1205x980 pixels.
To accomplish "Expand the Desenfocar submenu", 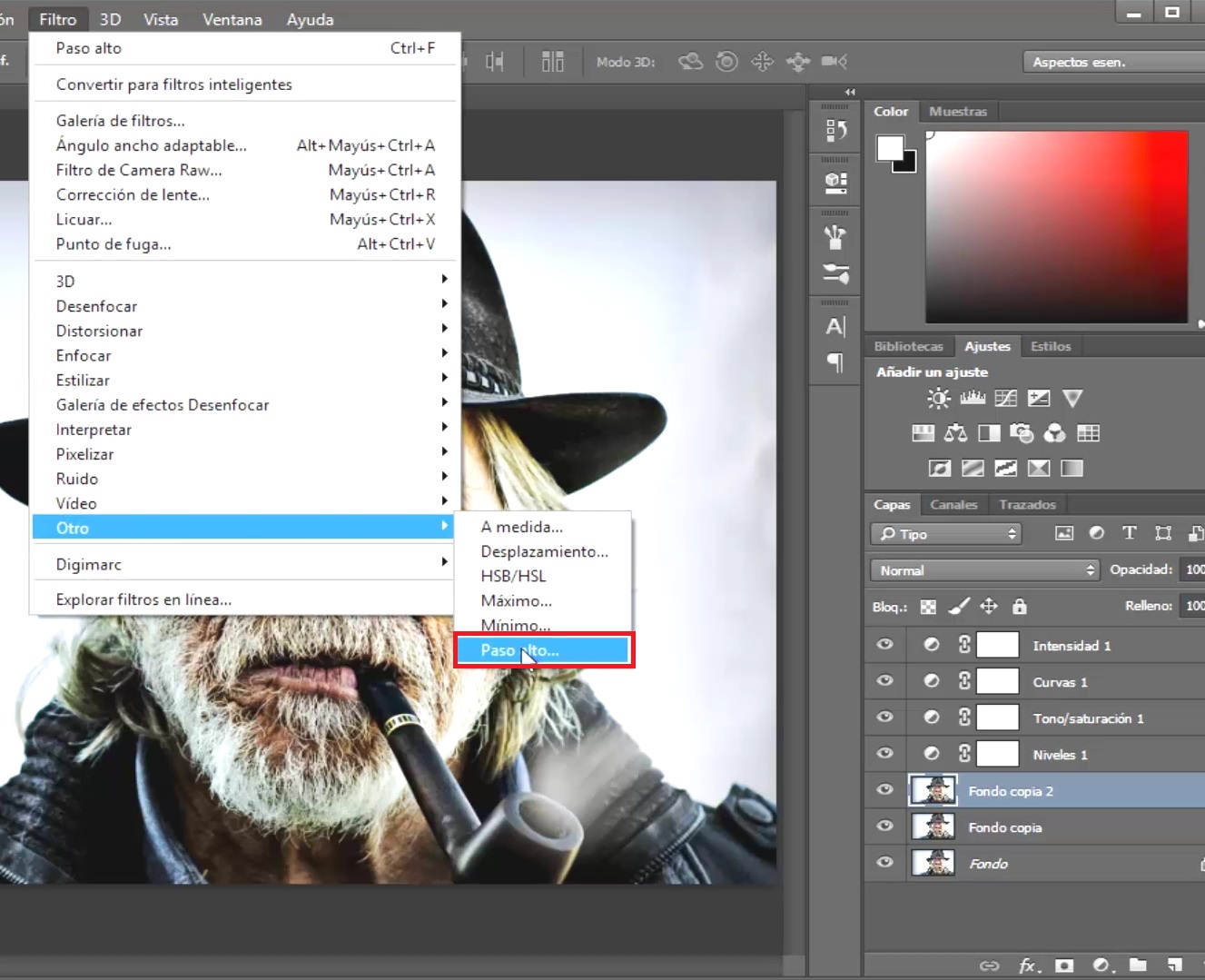I will tap(245, 306).
